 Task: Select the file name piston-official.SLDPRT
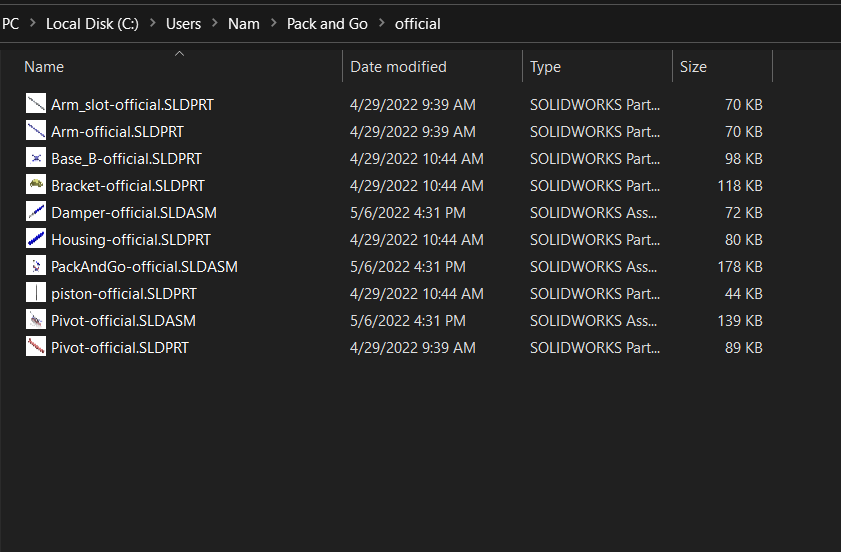[x=124, y=293]
